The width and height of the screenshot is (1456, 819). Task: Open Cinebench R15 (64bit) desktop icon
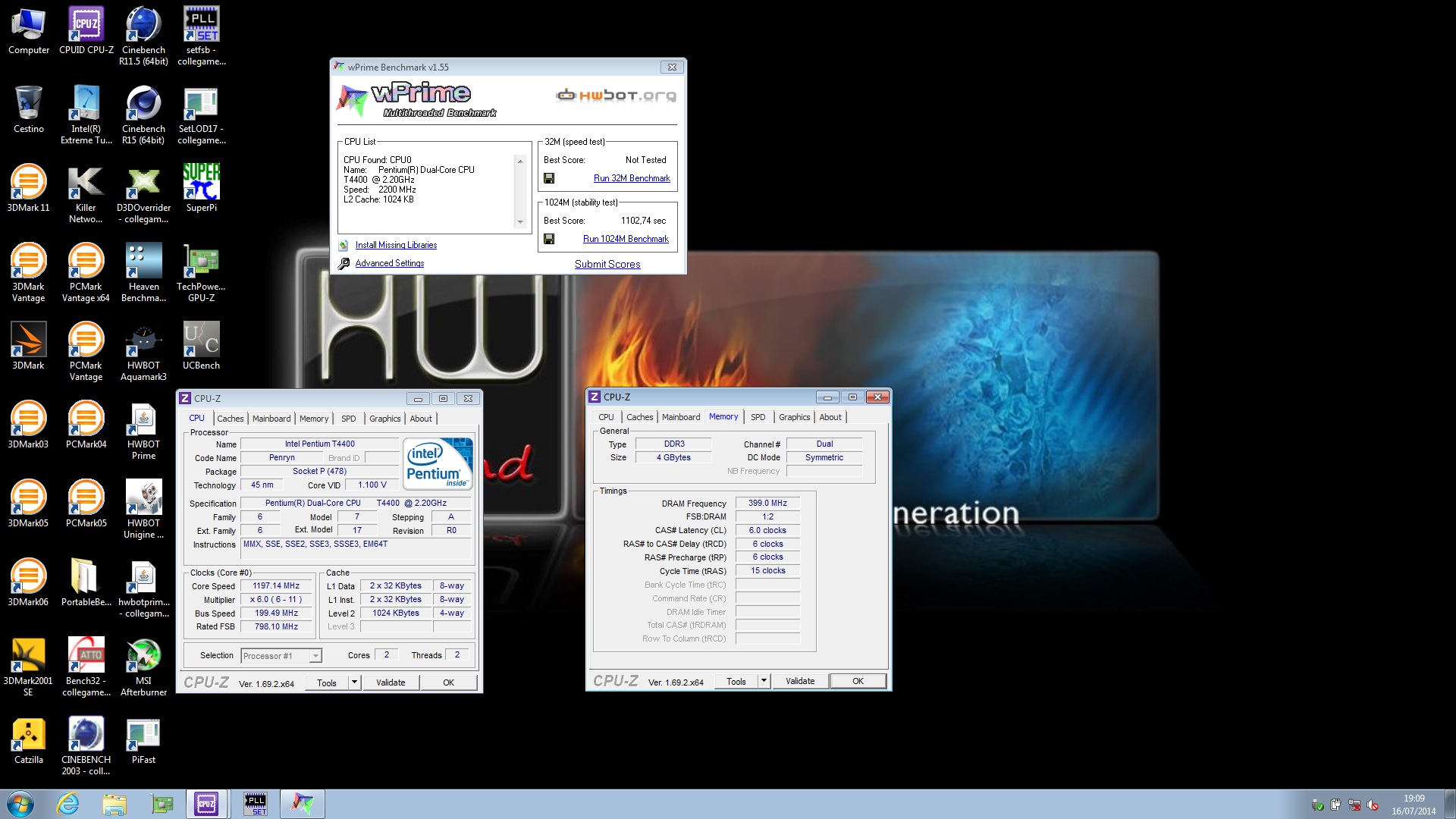143,115
